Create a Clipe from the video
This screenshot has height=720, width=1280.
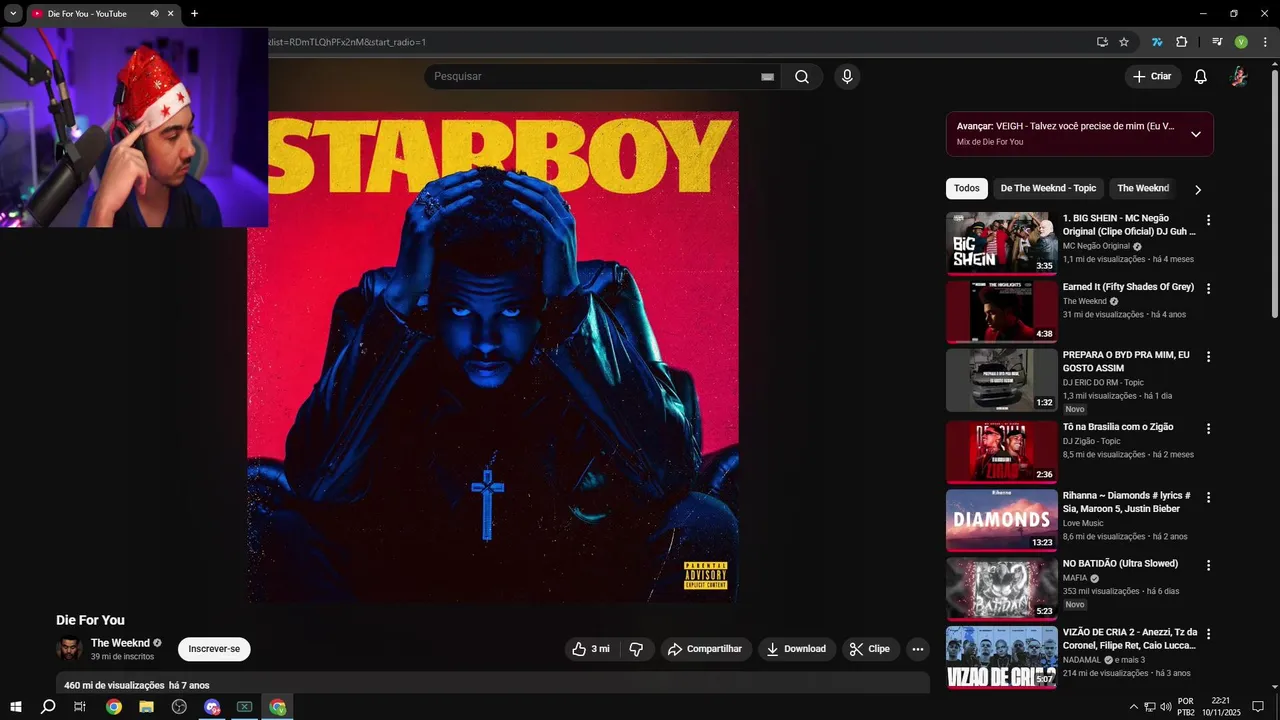click(x=870, y=649)
